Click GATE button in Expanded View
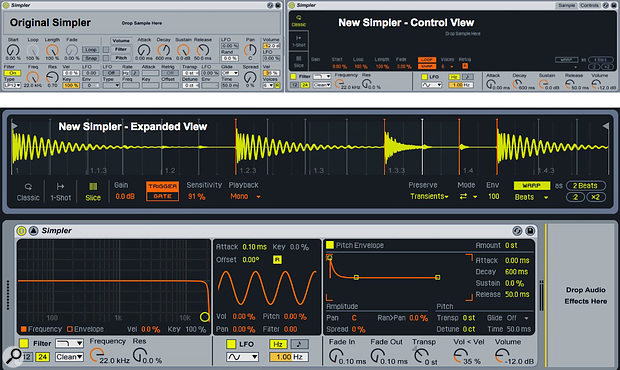This screenshot has width=620, height=370. click(163, 196)
